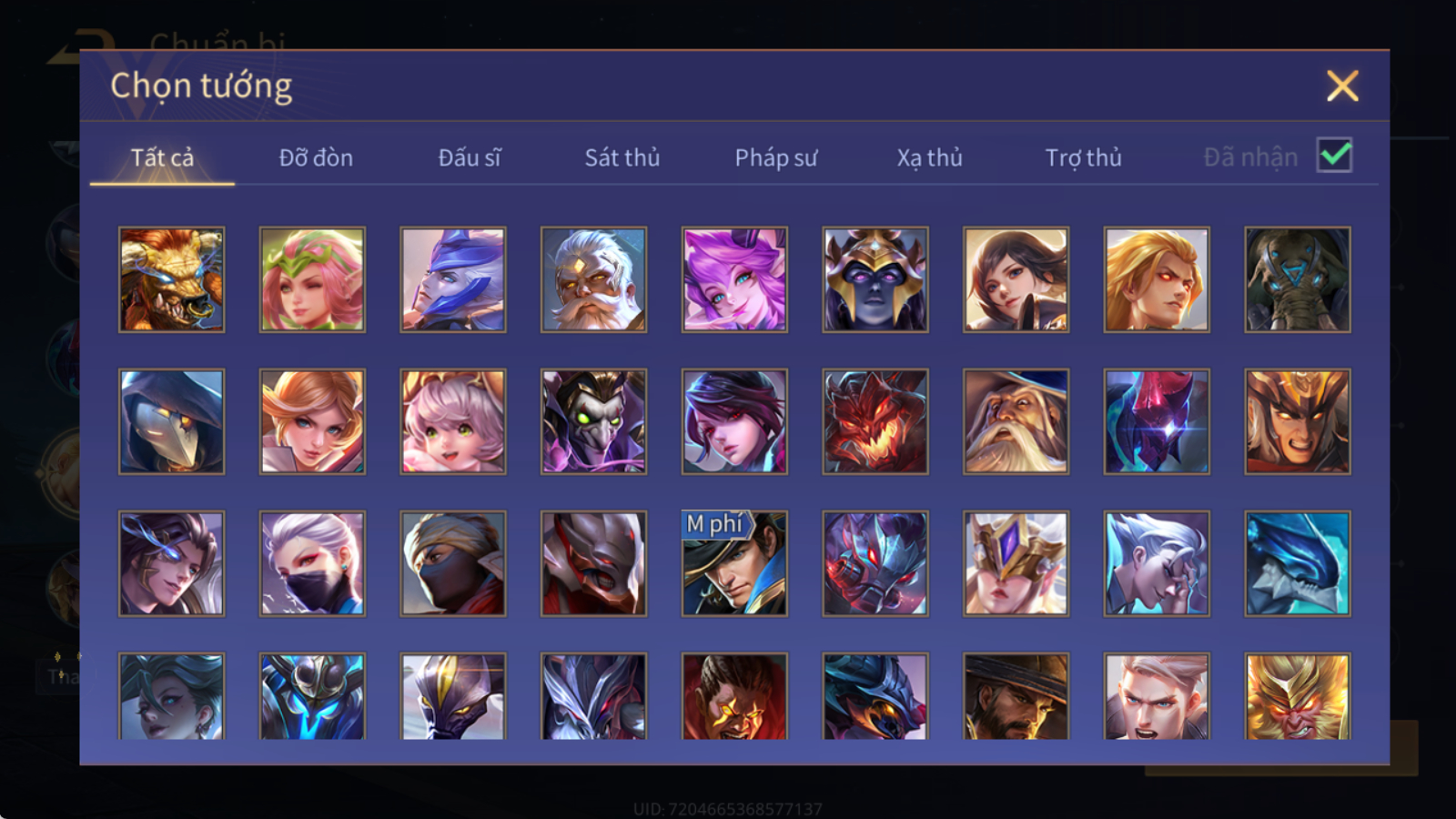Select the masked white-haired ninja girl
This screenshot has width=1456, height=819.
pyautogui.click(x=312, y=563)
